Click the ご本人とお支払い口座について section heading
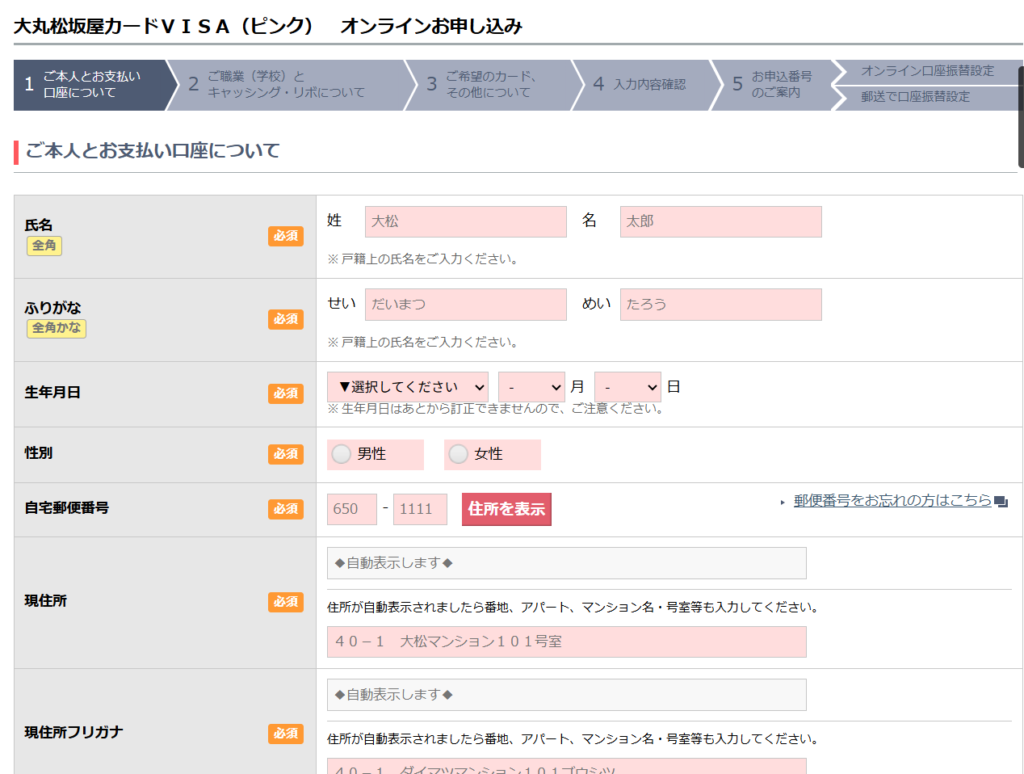Viewport: 1024px width, 774px height. tap(152, 151)
